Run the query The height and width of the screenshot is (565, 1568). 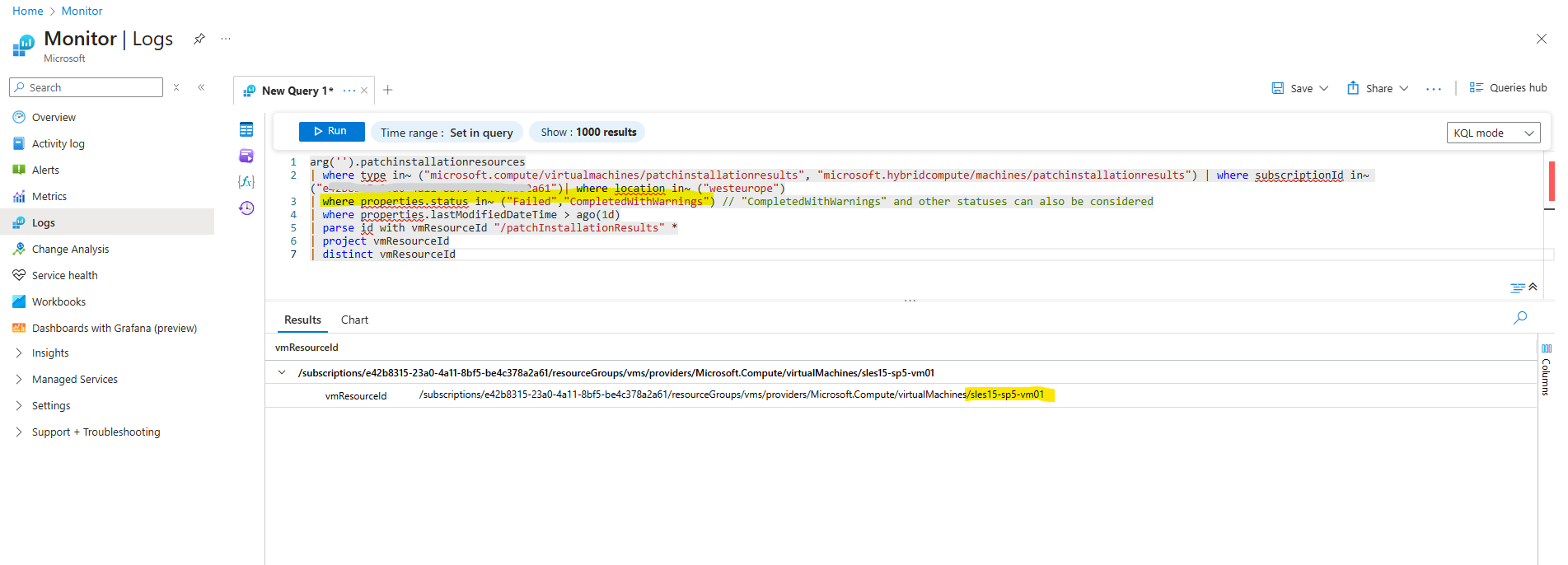tap(331, 132)
